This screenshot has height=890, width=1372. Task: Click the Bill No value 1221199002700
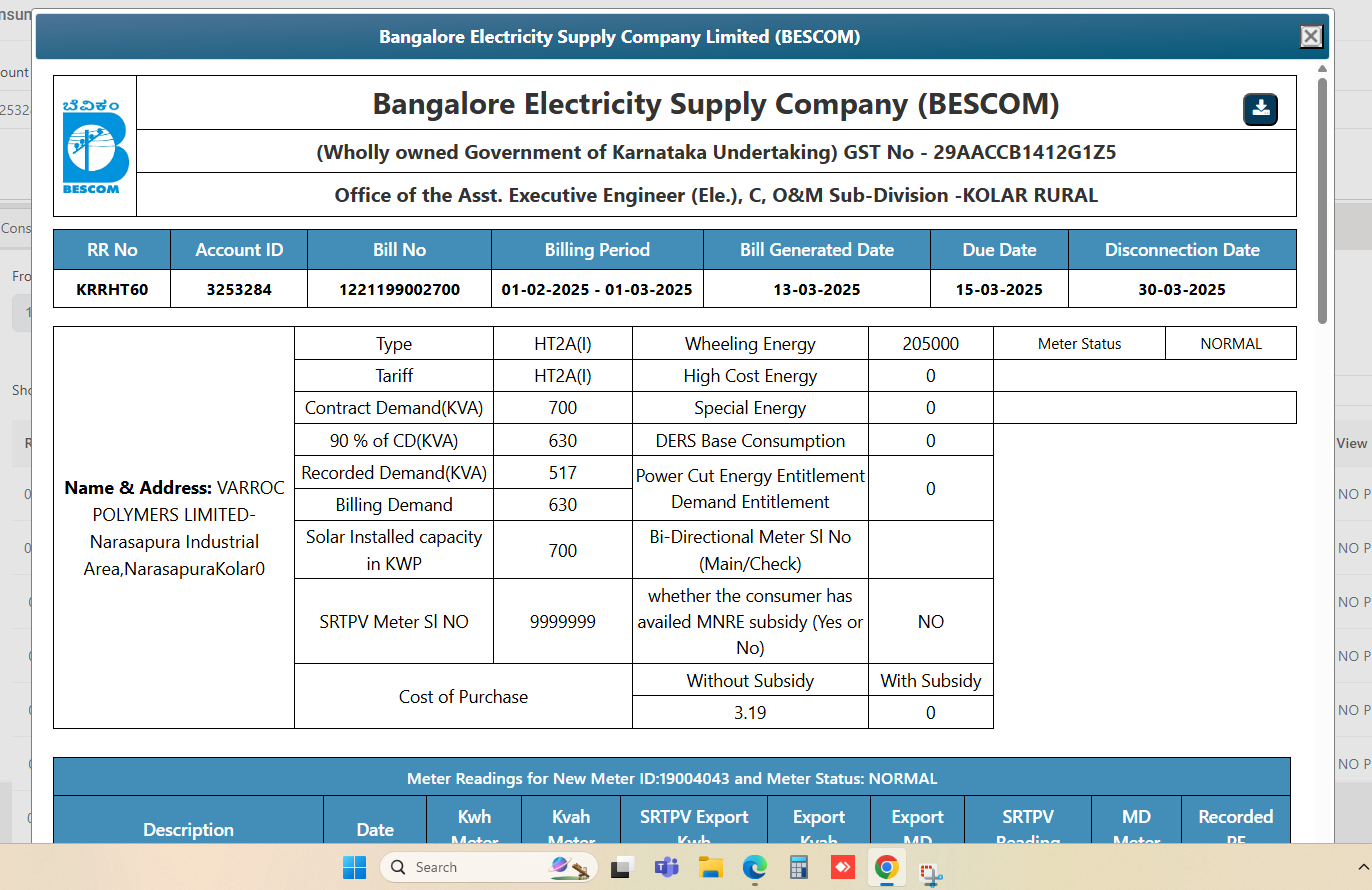point(399,290)
